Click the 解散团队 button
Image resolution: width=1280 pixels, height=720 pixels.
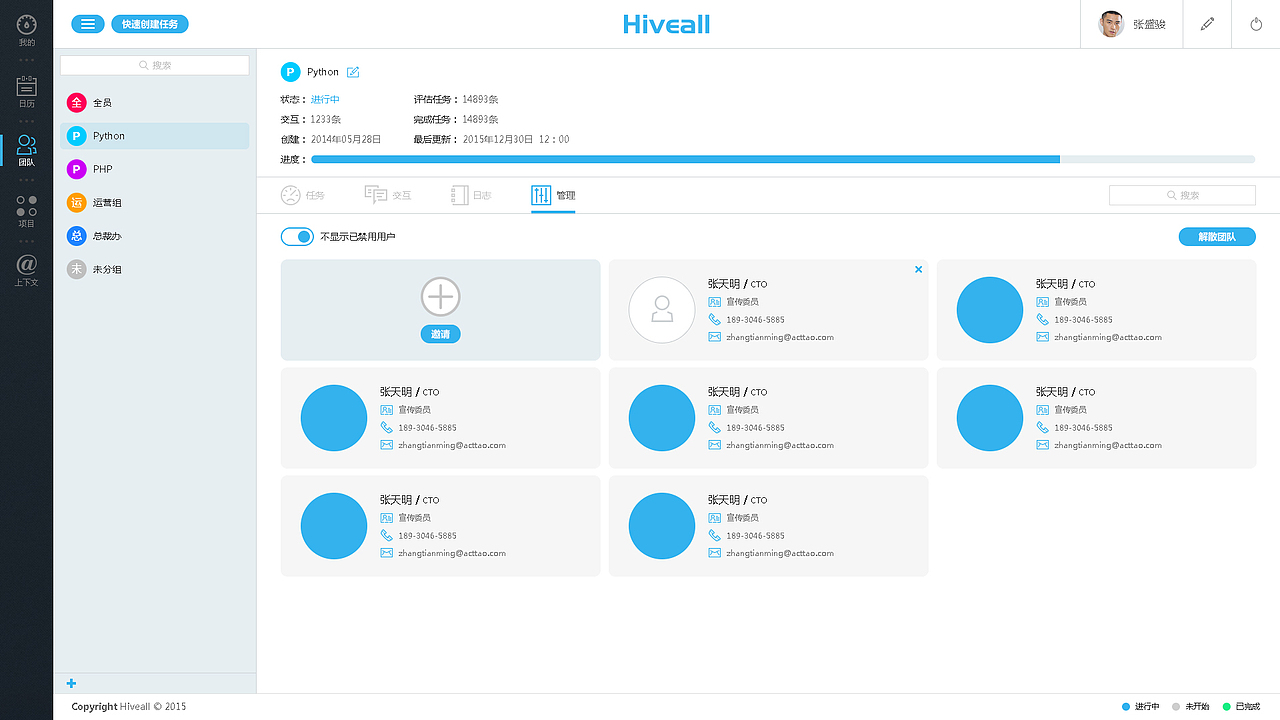coord(1217,237)
